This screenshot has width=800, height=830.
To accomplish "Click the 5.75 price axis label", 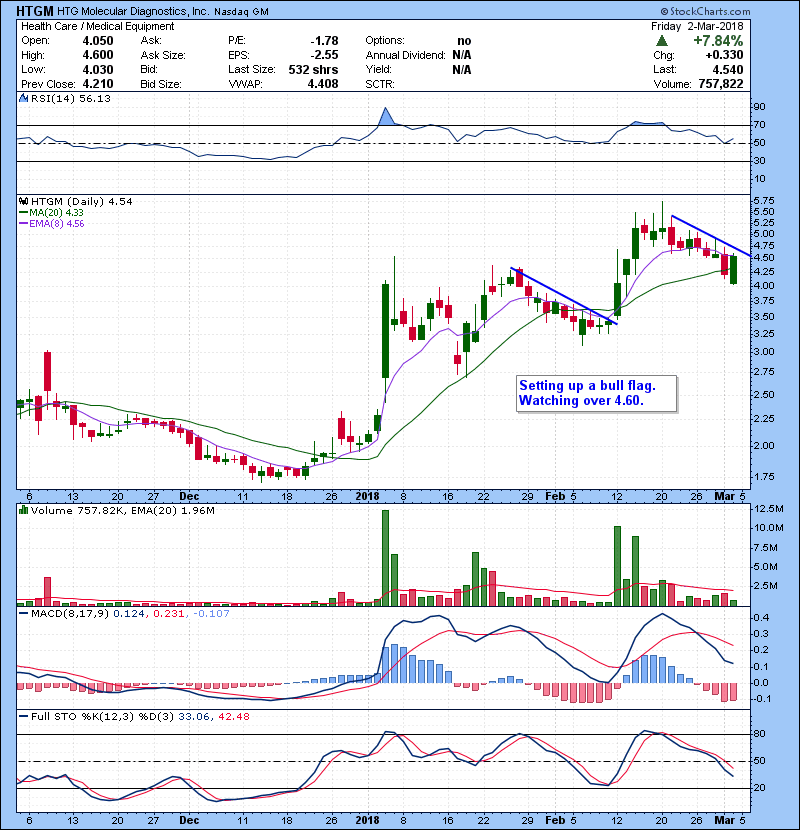I will point(763,201).
